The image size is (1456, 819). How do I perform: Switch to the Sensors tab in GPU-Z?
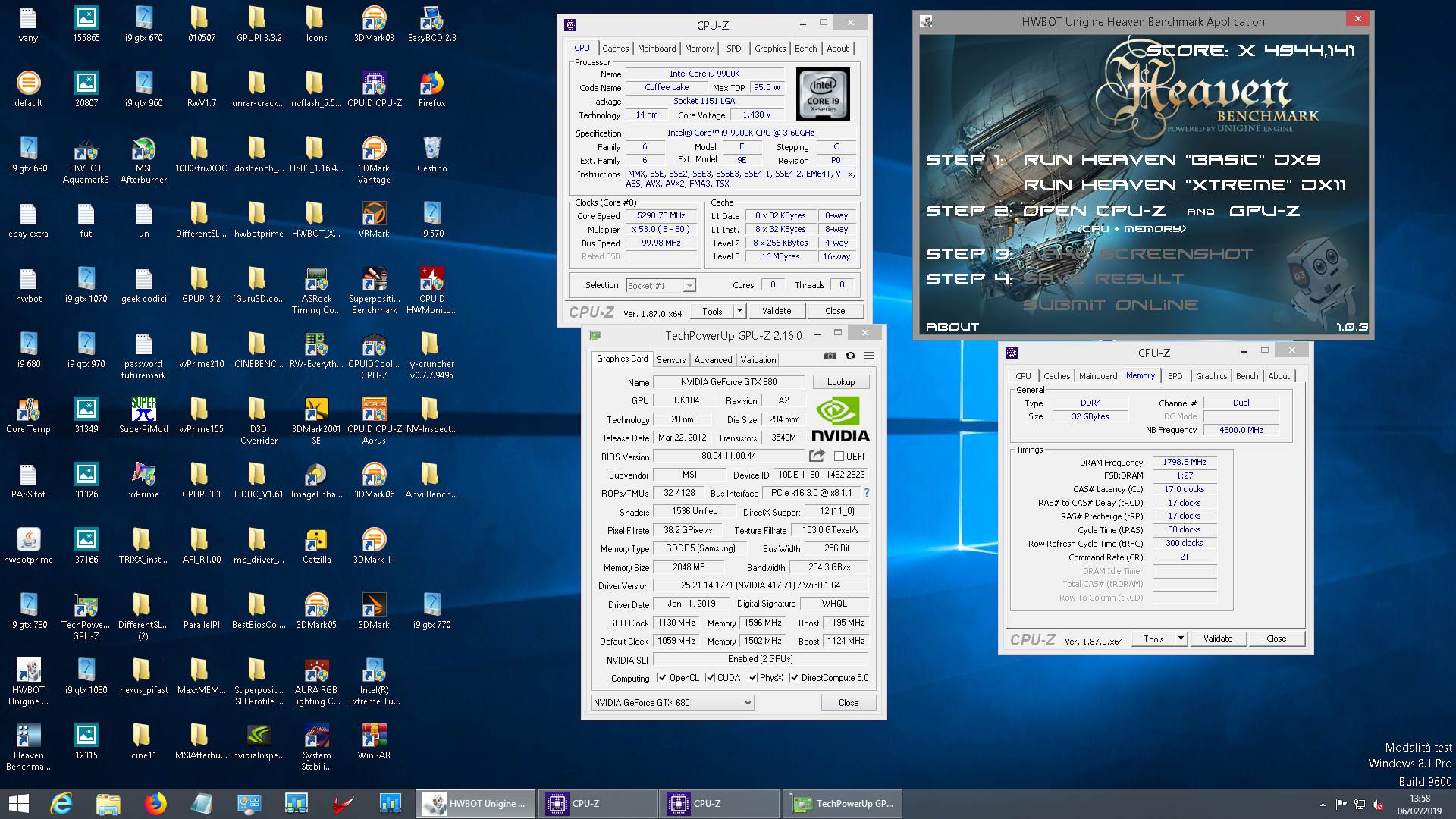click(671, 360)
